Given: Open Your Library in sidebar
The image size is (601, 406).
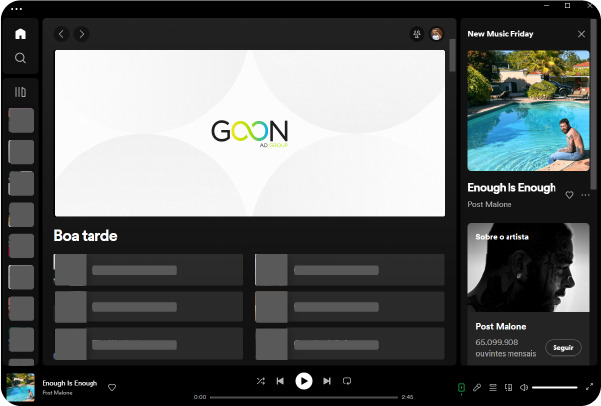Looking at the screenshot, I should click(x=20, y=92).
